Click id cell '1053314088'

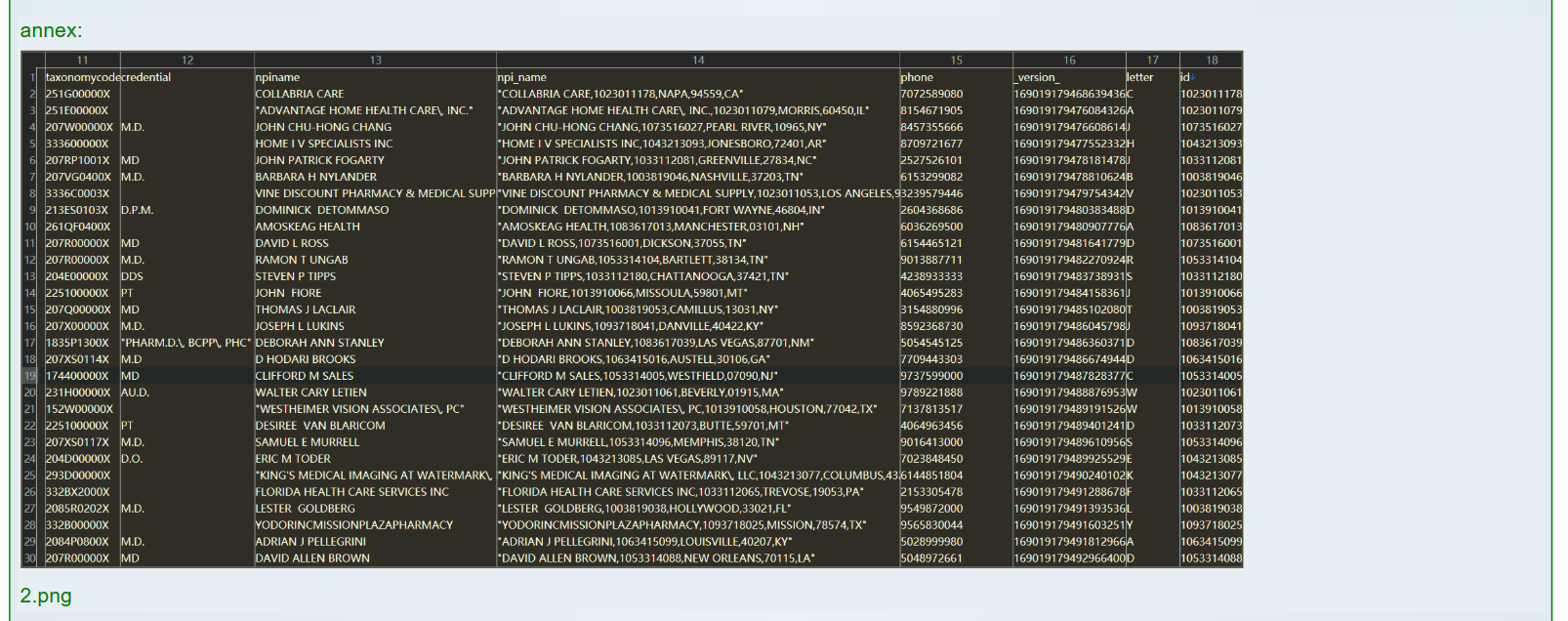point(1211,559)
